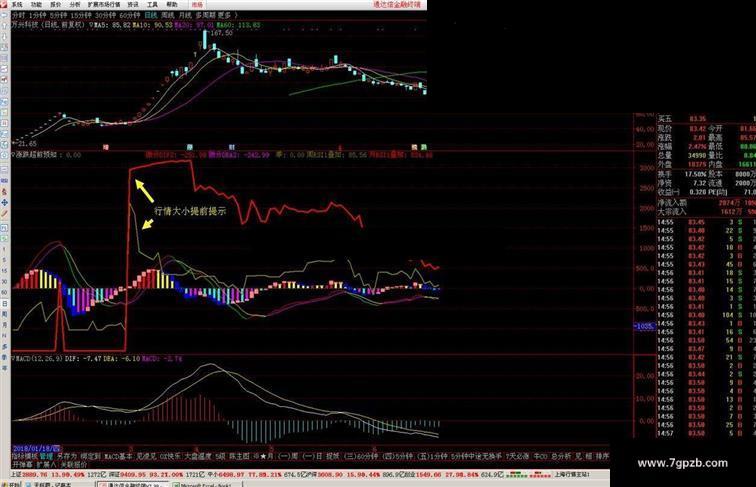Screen dimensions: 756x487
Task: Click the 指标模板 label
Action: [x=25, y=456]
